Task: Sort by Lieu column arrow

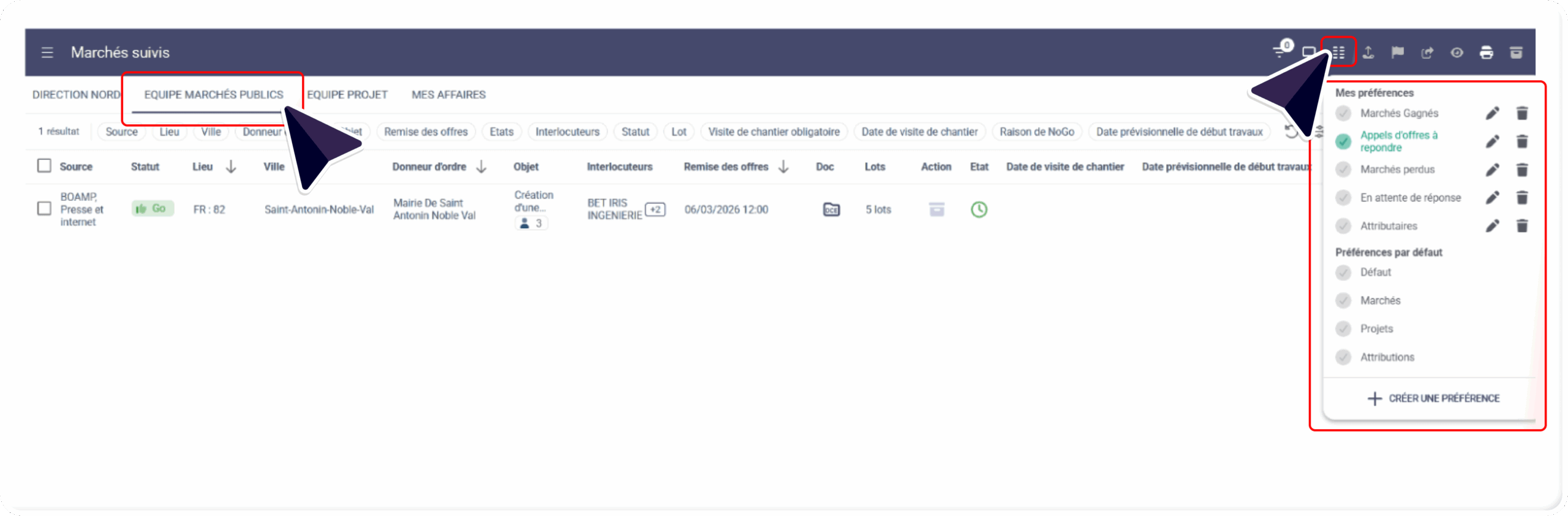Action: (231, 166)
